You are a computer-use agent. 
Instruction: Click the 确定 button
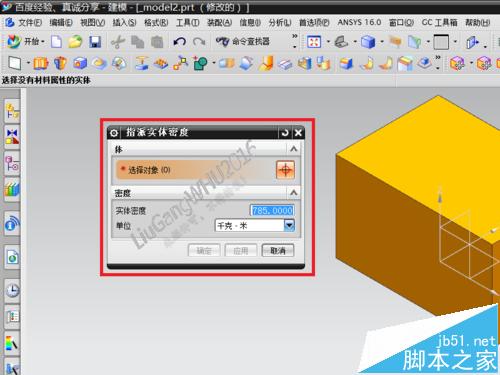click(204, 251)
